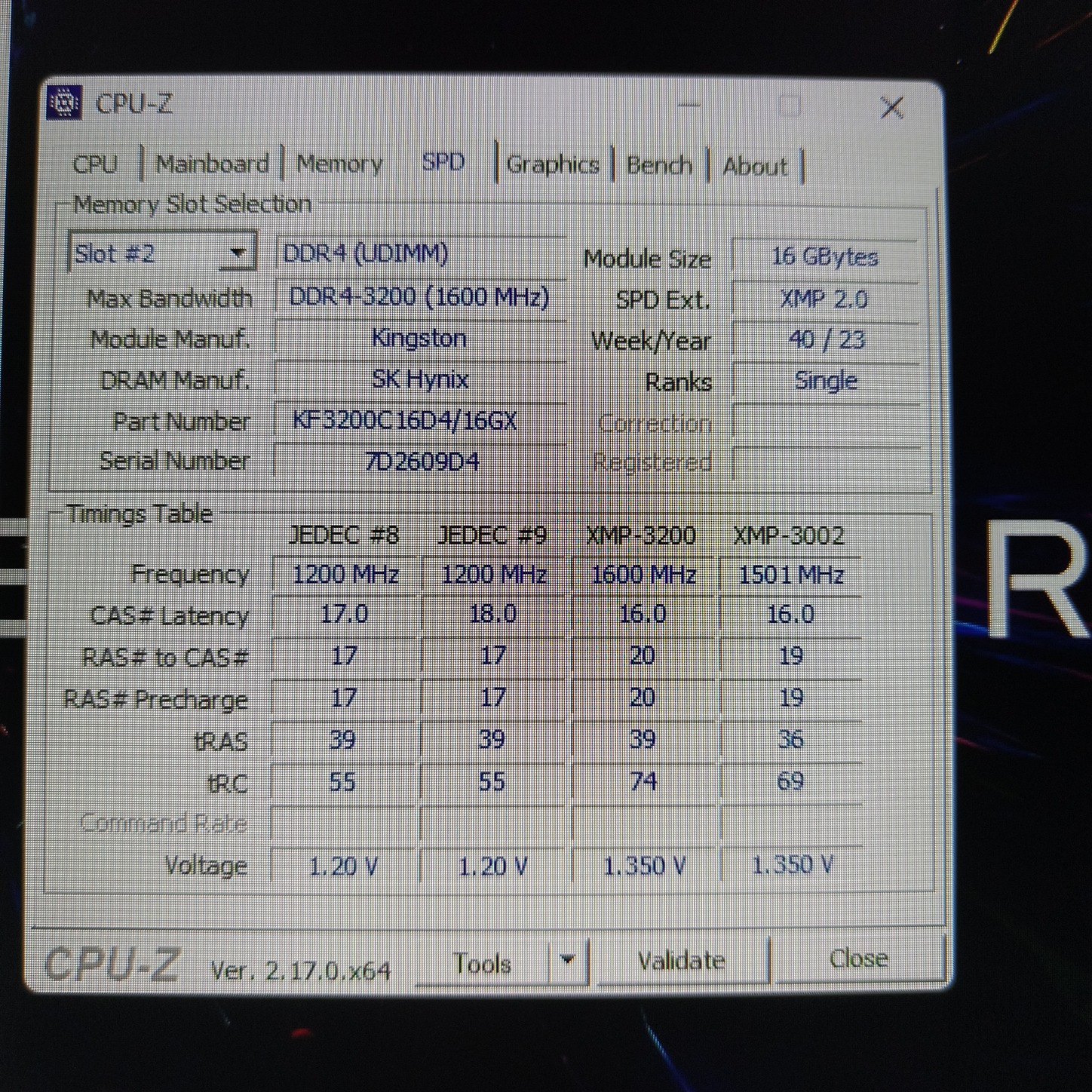Click the 36 tRAS cell
Viewport: 1092px width, 1092px height.
[790, 739]
